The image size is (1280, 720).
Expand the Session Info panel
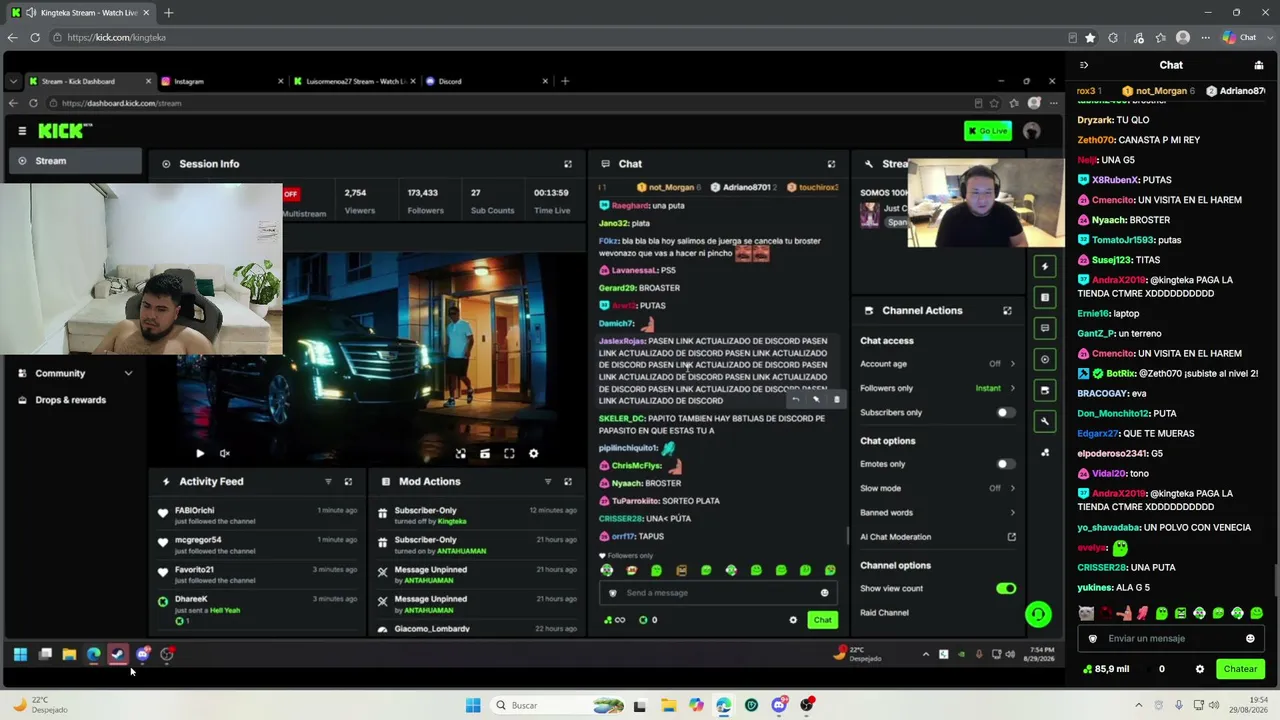click(568, 164)
